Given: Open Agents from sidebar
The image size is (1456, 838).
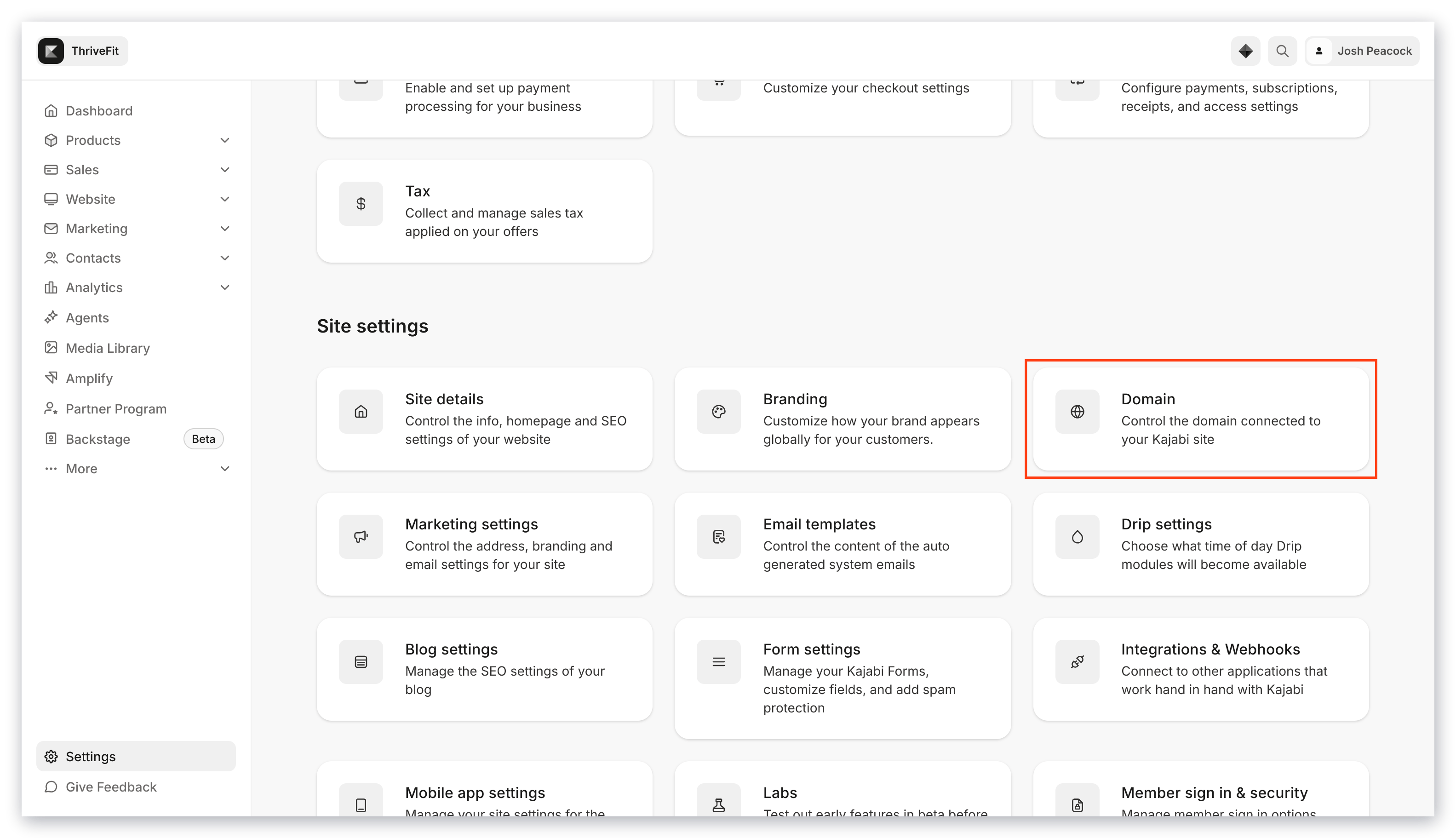Looking at the screenshot, I should pos(87,318).
